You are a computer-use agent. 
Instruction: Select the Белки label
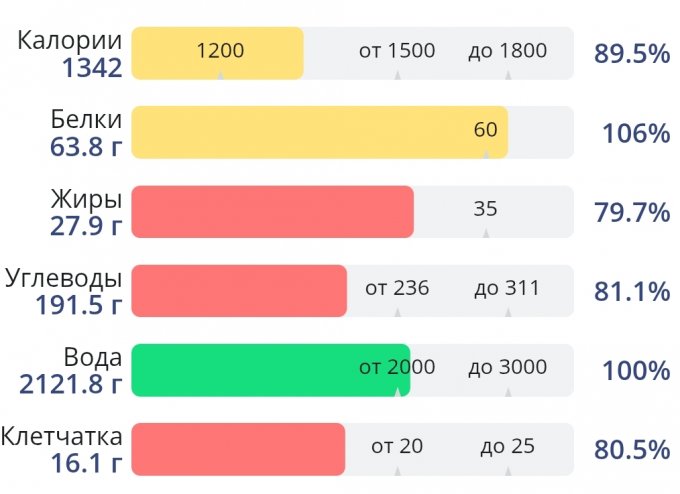click(87, 120)
